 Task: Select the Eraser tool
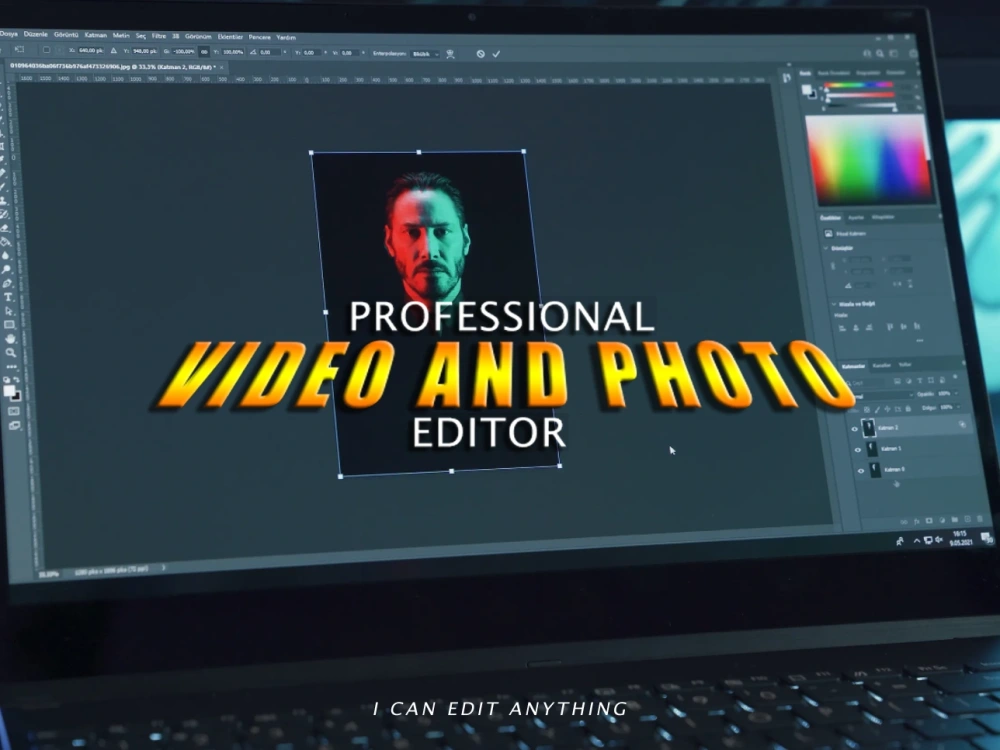5,227
